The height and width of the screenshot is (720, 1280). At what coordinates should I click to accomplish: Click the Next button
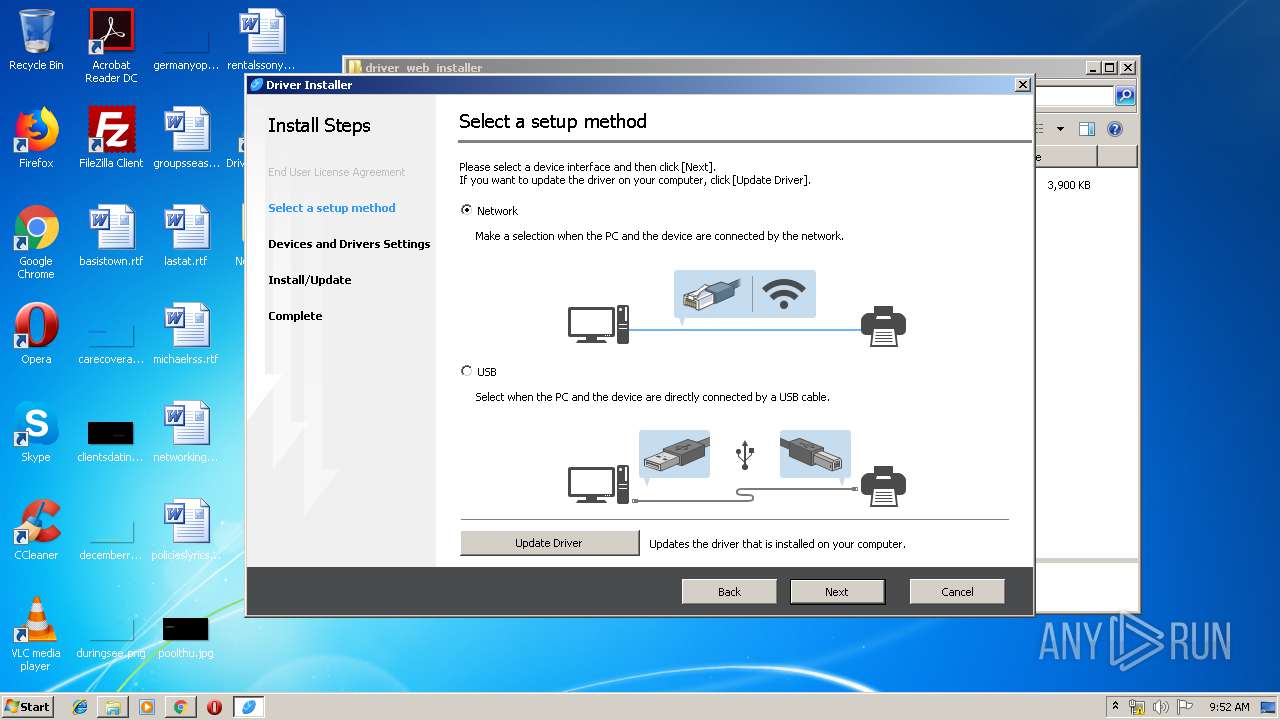[837, 592]
